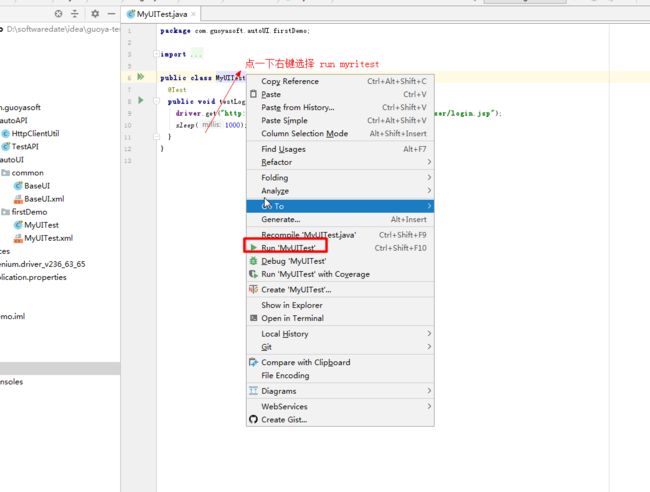This screenshot has height=492, width=650.
Task: Open the Analyze submenu
Action: (340, 191)
